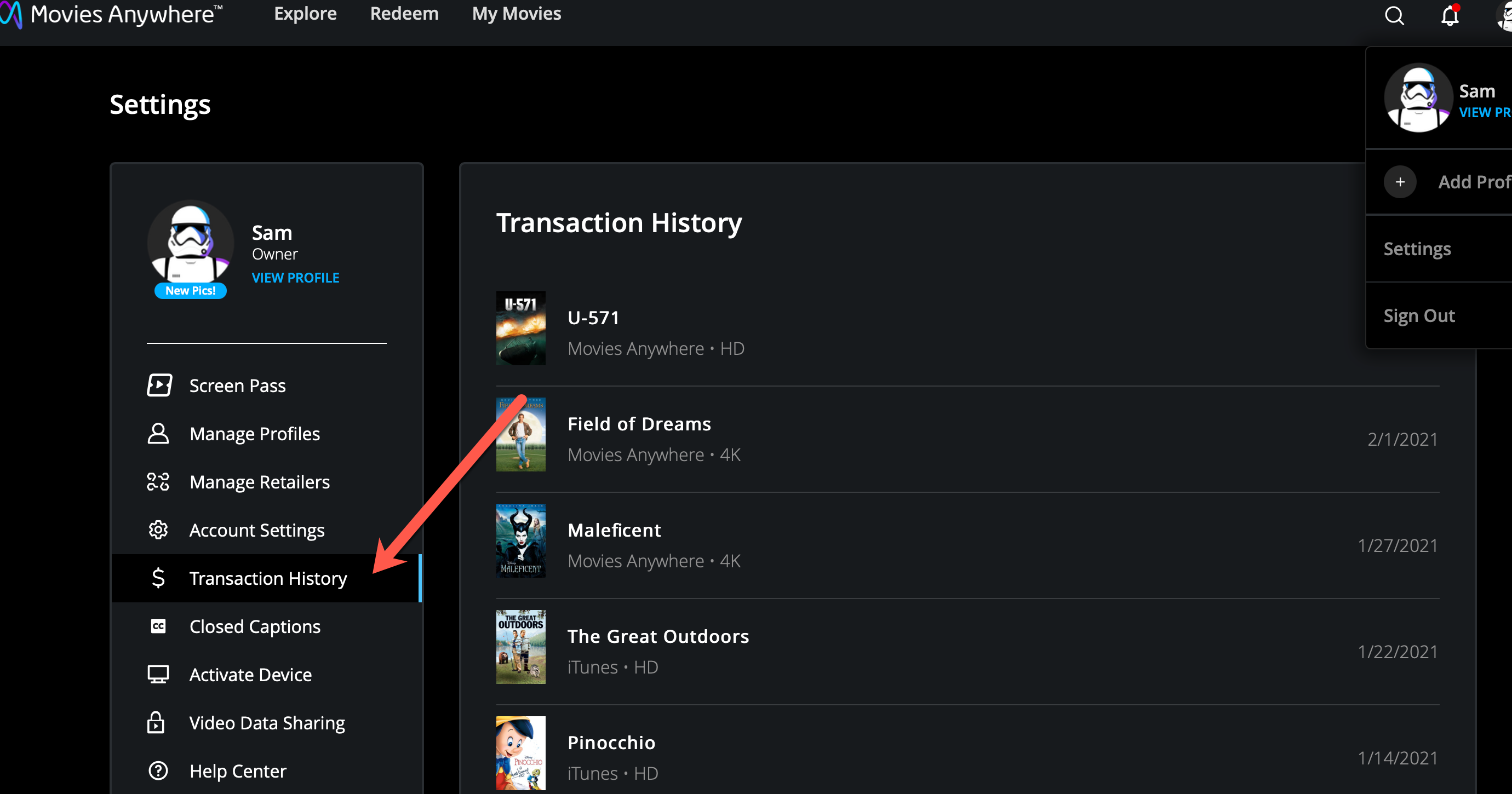Click the search magnifier icon
This screenshot has height=794, width=1512.
[1394, 15]
